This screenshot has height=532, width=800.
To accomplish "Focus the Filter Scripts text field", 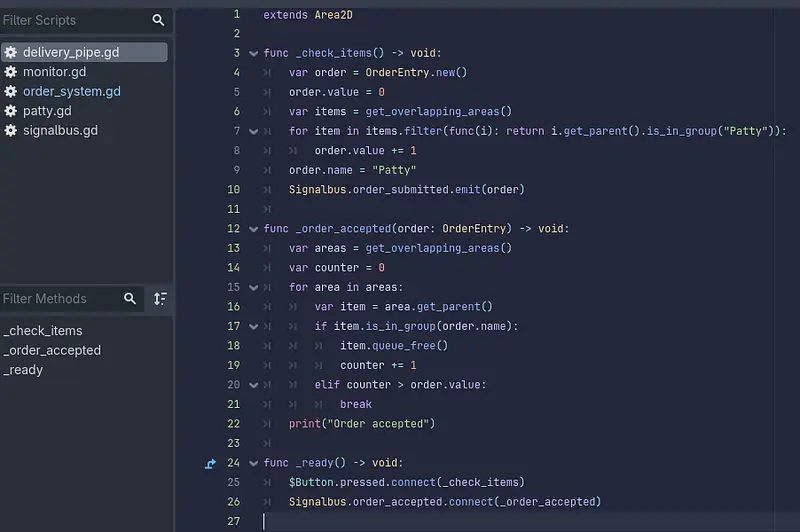I will click(x=70, y=20).
